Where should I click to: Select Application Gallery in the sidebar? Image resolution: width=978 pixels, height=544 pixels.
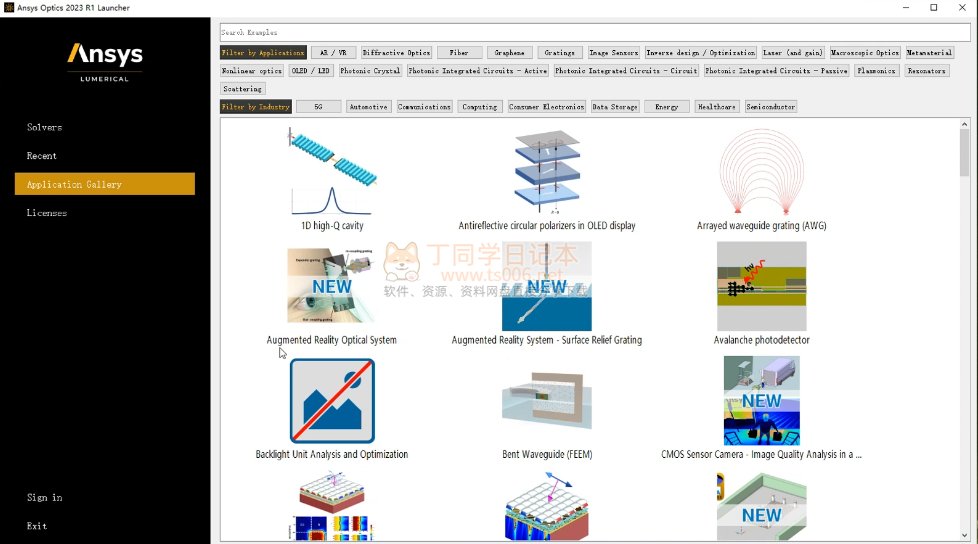[105, 184]
